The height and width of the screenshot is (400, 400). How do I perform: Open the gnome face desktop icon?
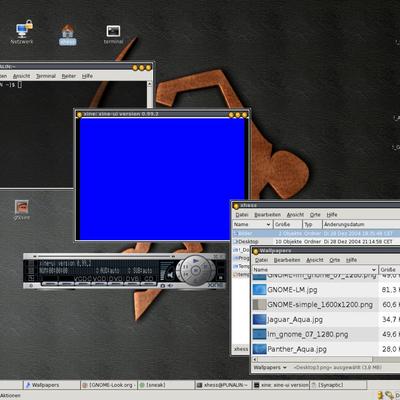point(22,210)
